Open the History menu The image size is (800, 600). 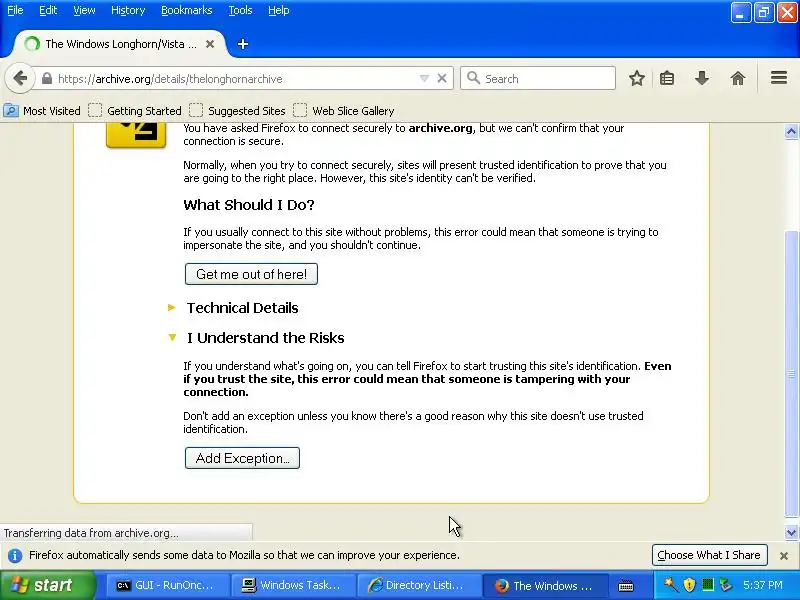point(128,10)
